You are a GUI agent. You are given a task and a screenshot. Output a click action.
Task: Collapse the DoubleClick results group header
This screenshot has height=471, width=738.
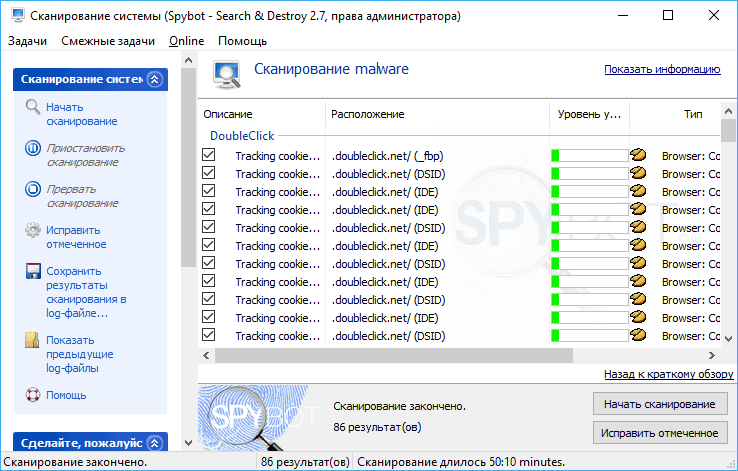click(242, 136)
